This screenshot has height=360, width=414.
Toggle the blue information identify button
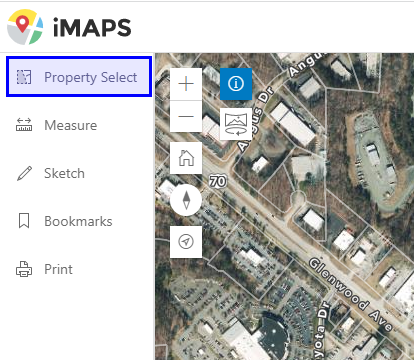click(x=236, y=84)
